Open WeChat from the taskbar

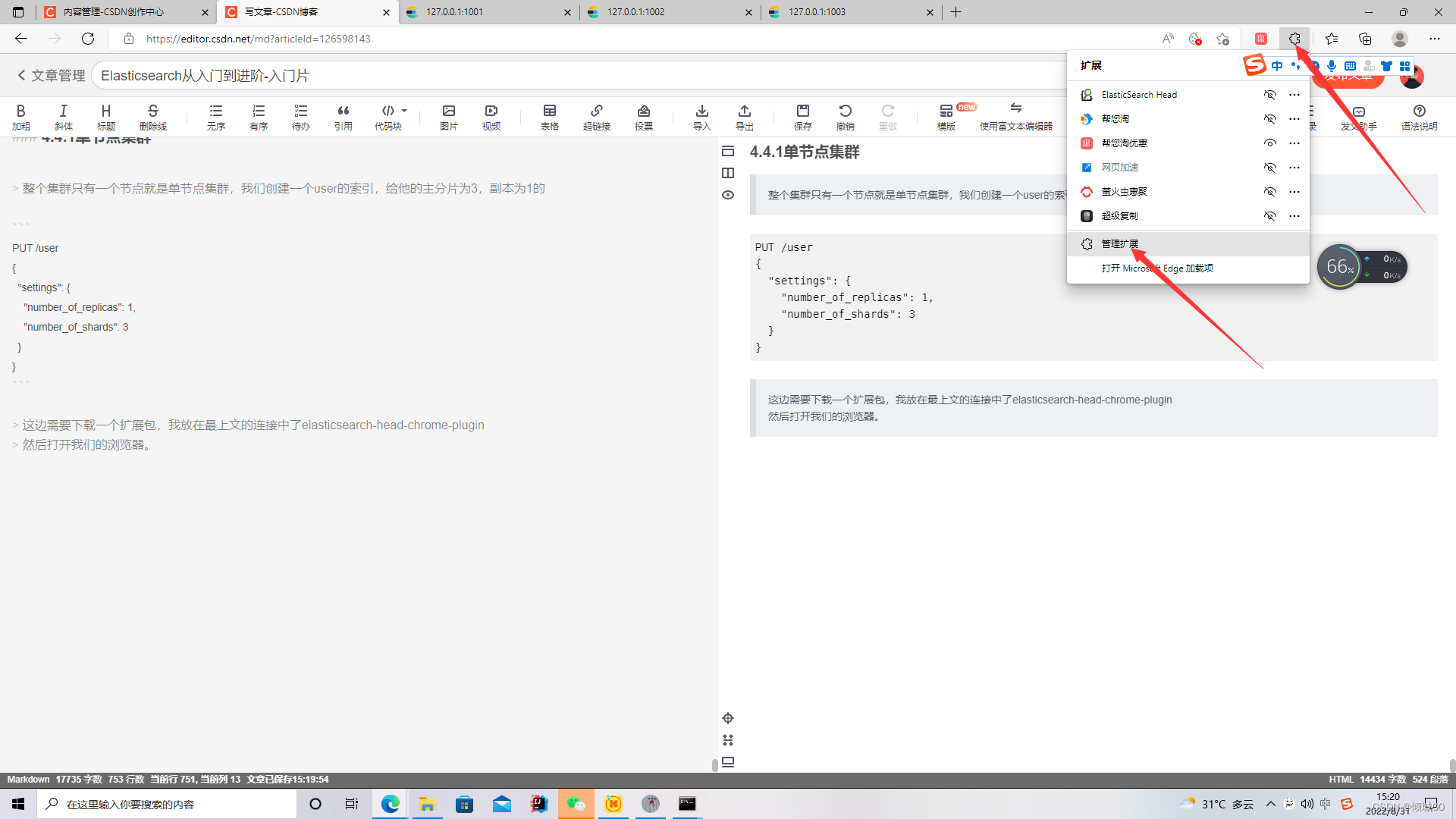pyautogui.click(x=576, y=804)
